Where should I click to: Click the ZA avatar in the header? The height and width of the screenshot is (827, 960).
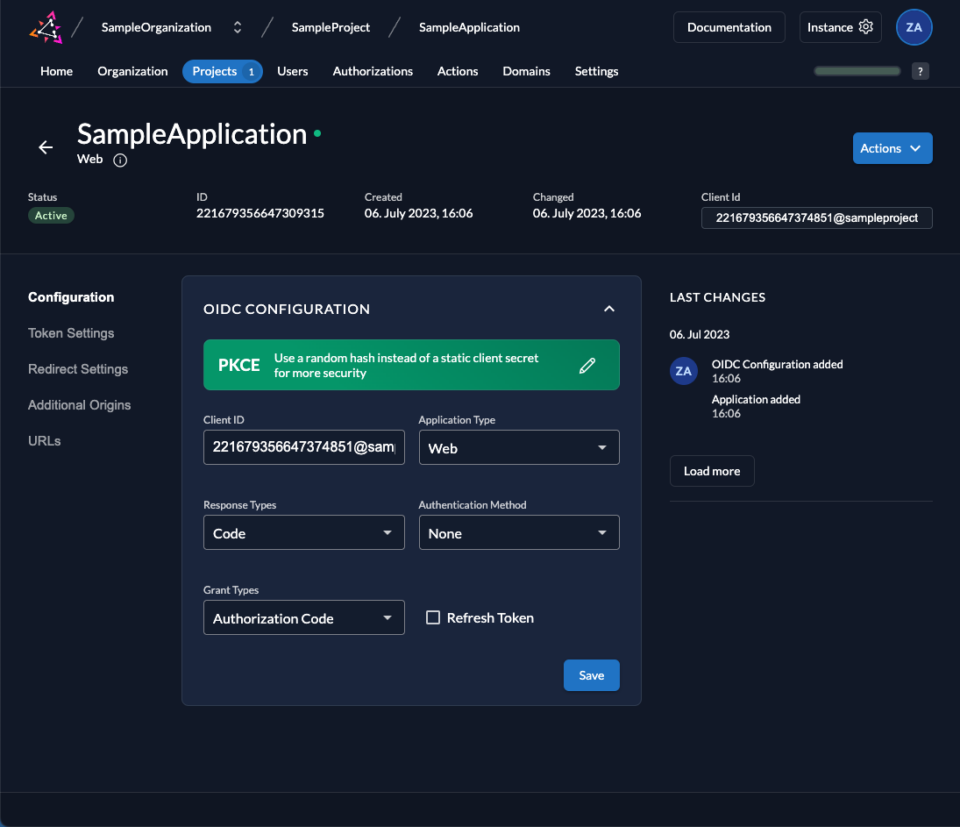[x=913, y=27]
